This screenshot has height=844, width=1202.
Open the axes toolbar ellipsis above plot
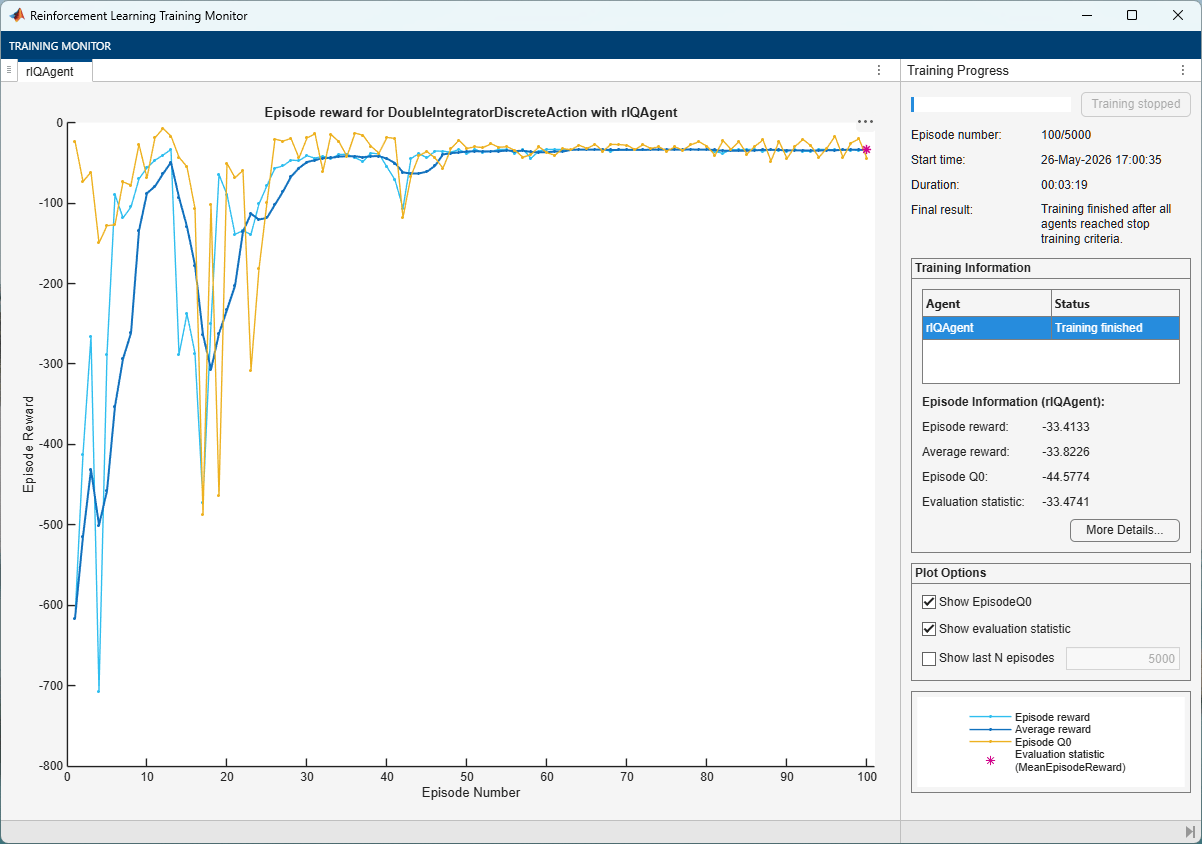click(x=866, y=122)
